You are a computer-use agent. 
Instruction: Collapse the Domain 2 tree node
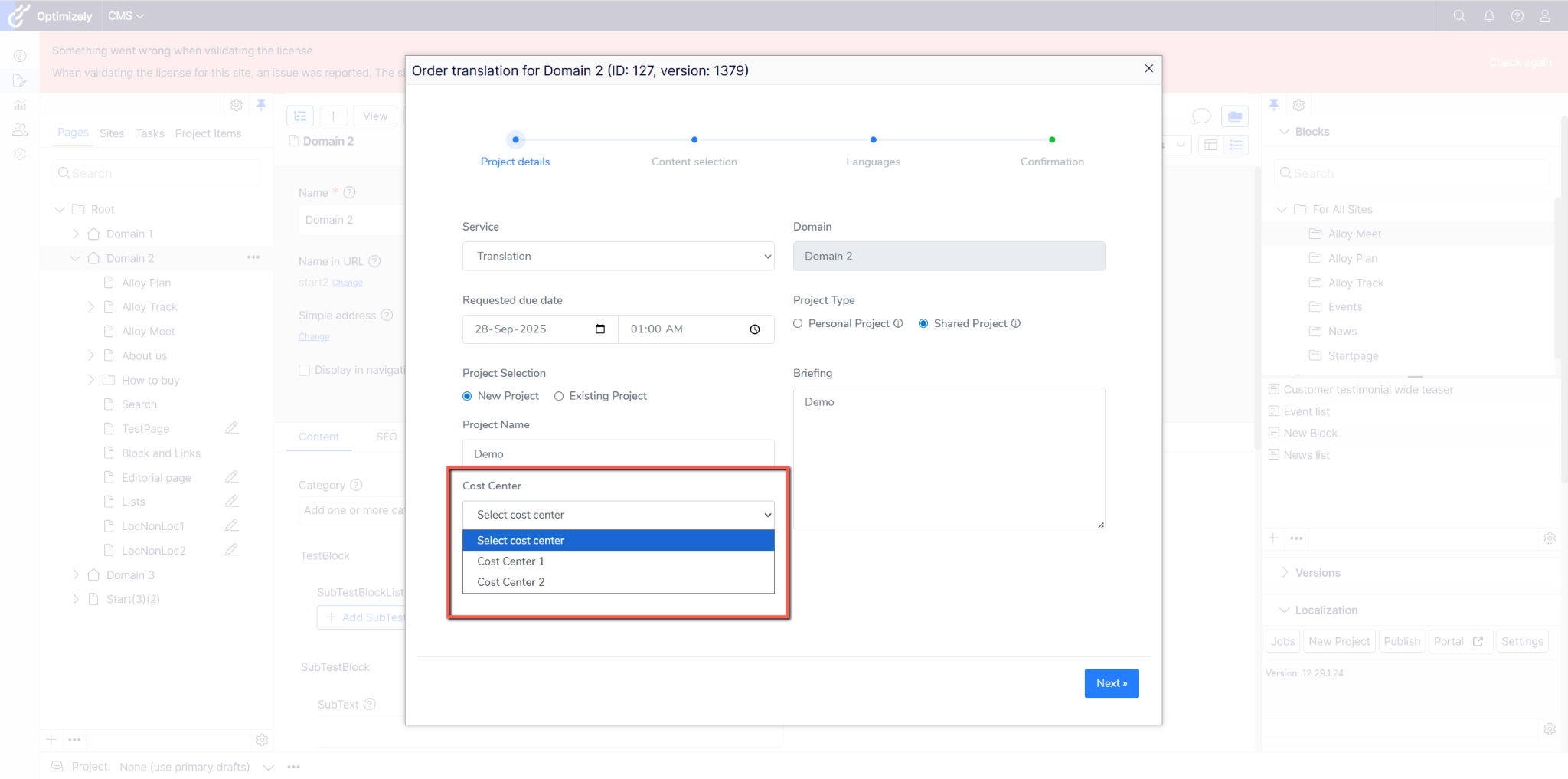[75, 258]
